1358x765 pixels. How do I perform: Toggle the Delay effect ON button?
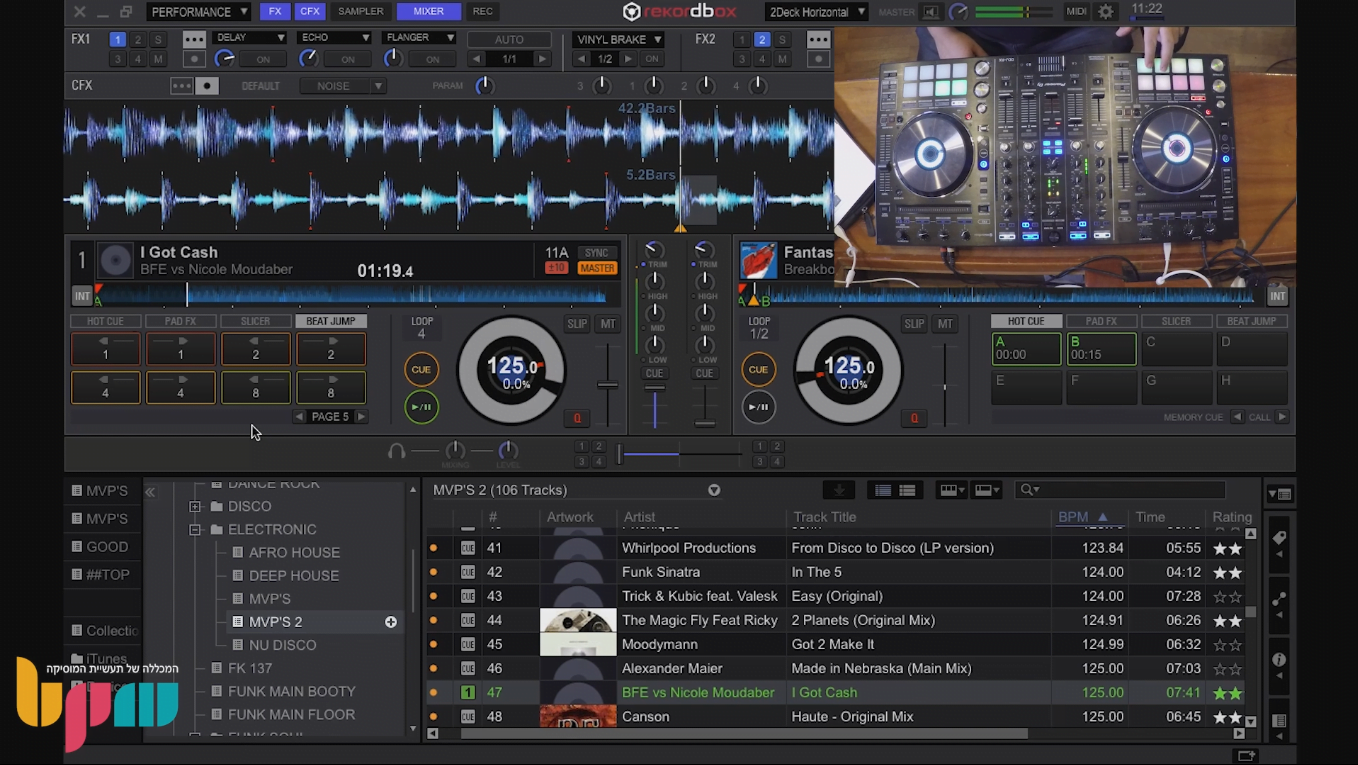point(263,60)
